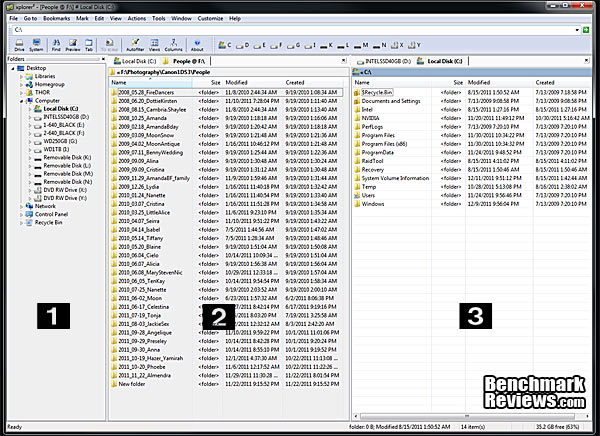600x436 pixels.
Task: Open the address bar dropdown arrow
Action: pos(577,30)
